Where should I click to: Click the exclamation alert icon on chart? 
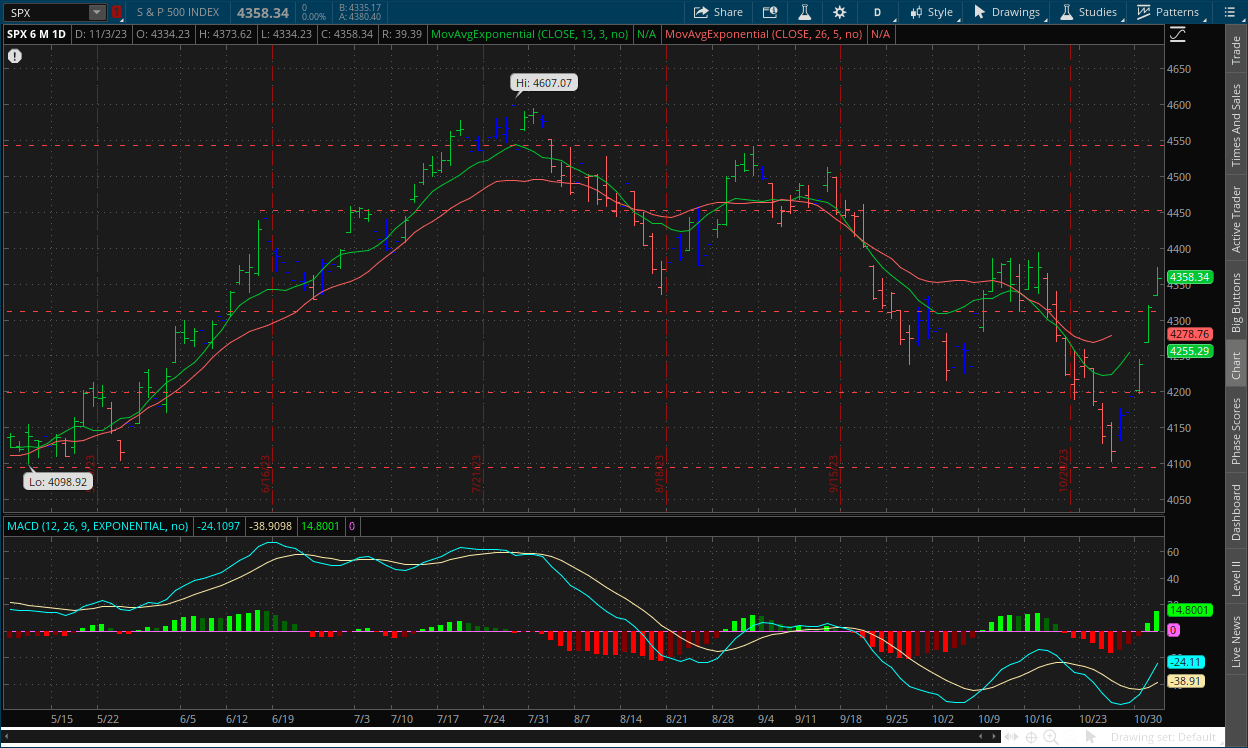(x=15, y=56)
